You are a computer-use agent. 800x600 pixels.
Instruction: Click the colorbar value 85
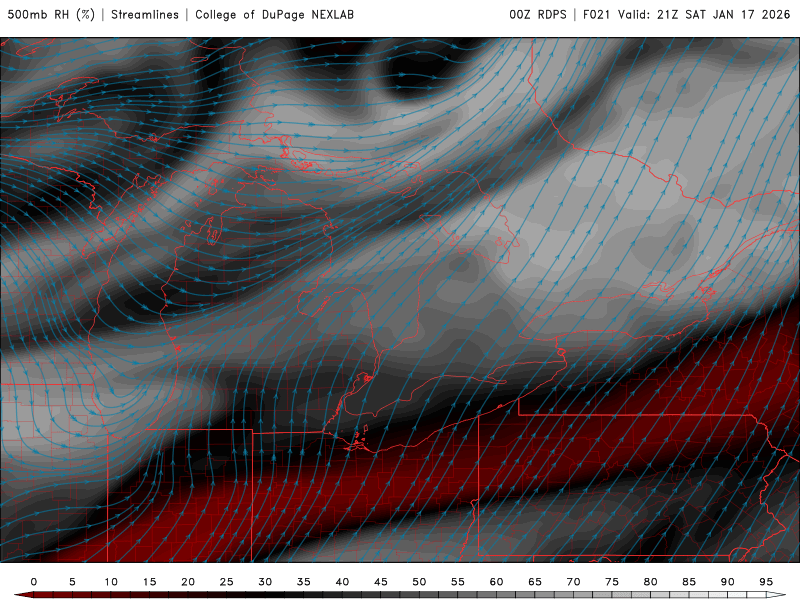point(689,582)
